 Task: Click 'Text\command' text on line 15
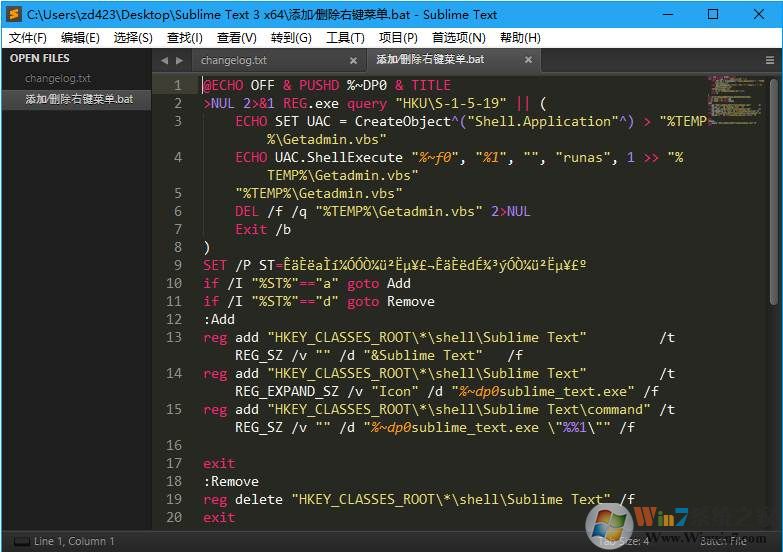point(595,409)
